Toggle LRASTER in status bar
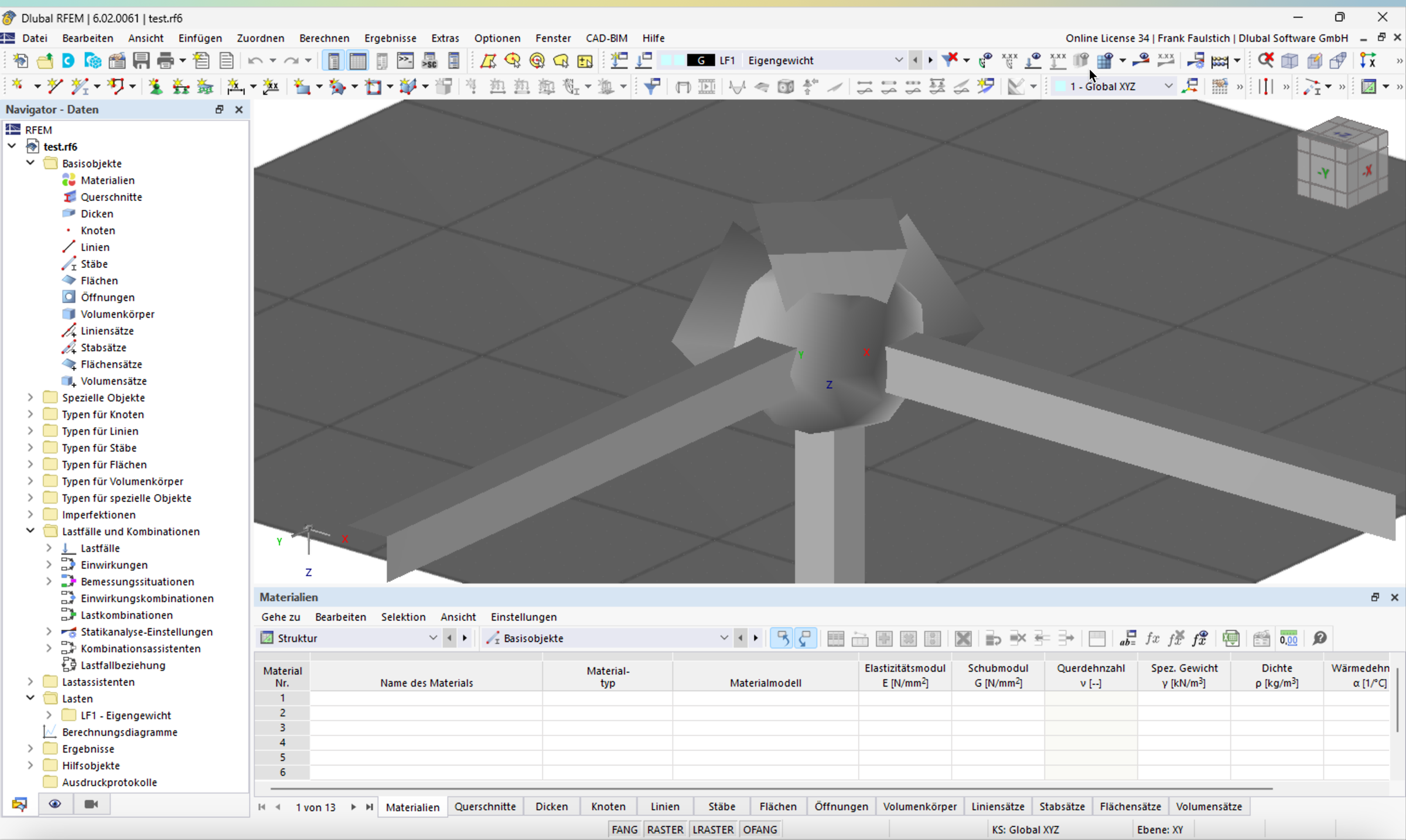This screenshot has width=1406, height=840. tap(713, 829)
